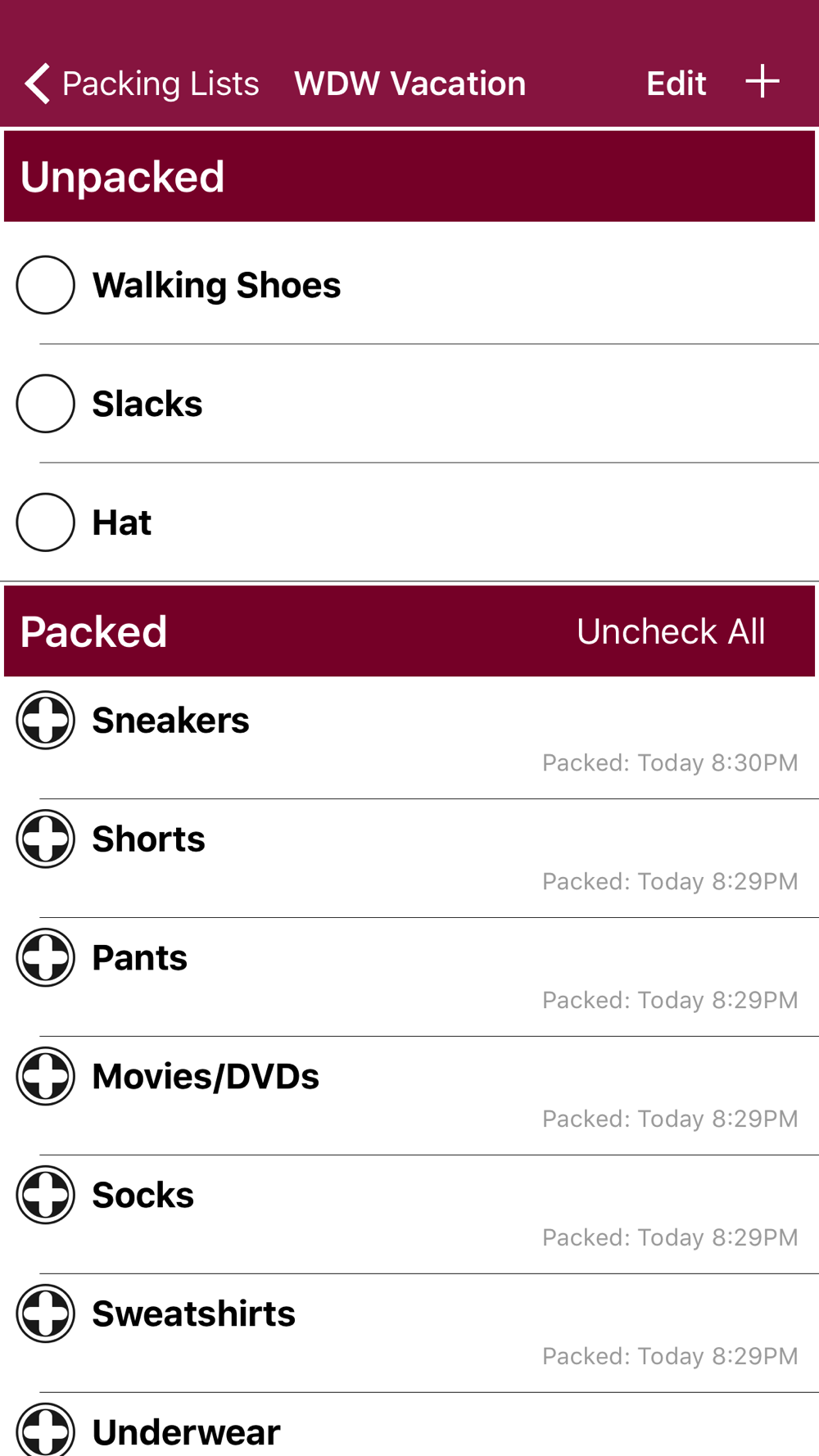Tap the plus icon to add item

pyautogui.click(x=762, y=82)
